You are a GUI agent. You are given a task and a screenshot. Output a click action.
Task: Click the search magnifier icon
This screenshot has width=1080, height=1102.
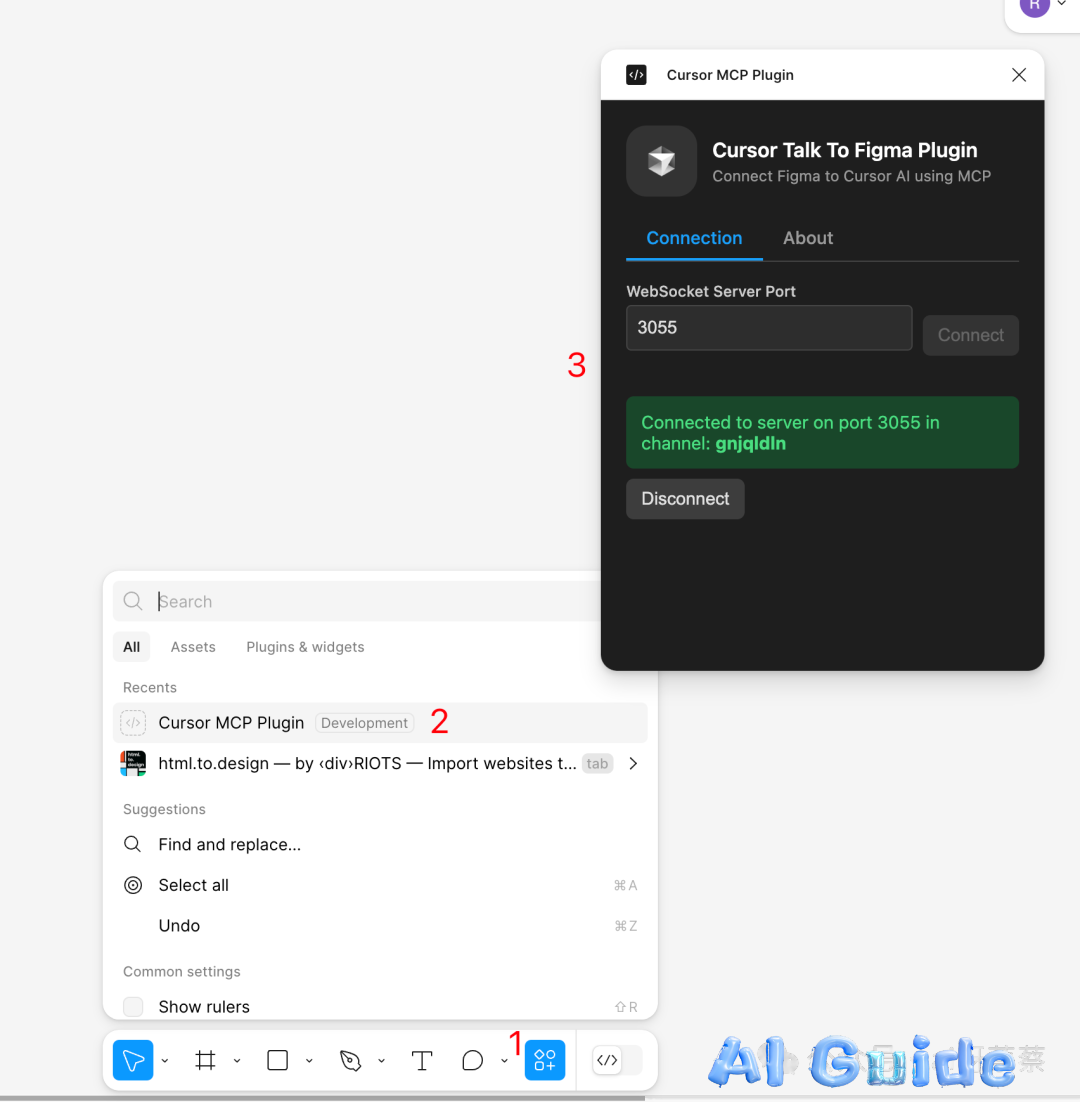click(x=133, y=601)
